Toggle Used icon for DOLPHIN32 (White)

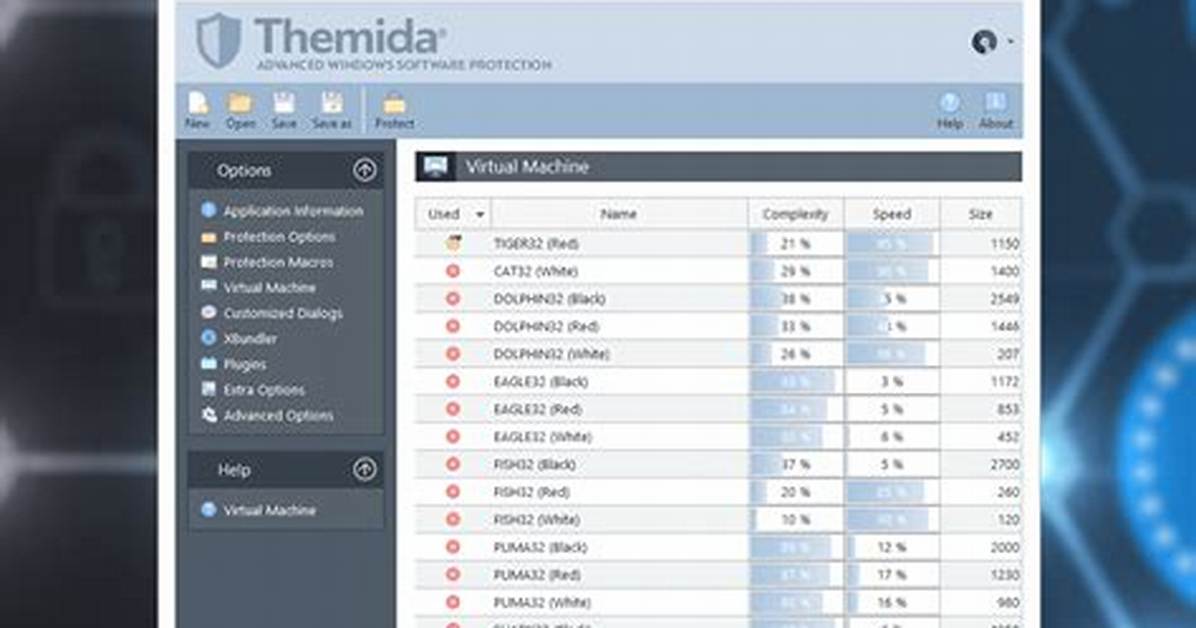[453, 353]
